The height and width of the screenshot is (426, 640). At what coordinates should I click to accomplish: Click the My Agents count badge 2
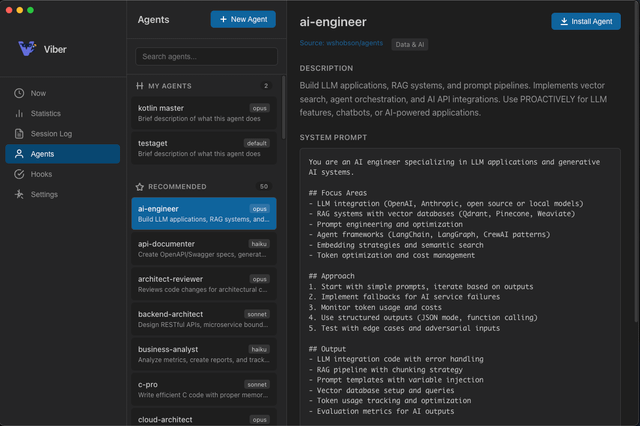coord(266,86)
